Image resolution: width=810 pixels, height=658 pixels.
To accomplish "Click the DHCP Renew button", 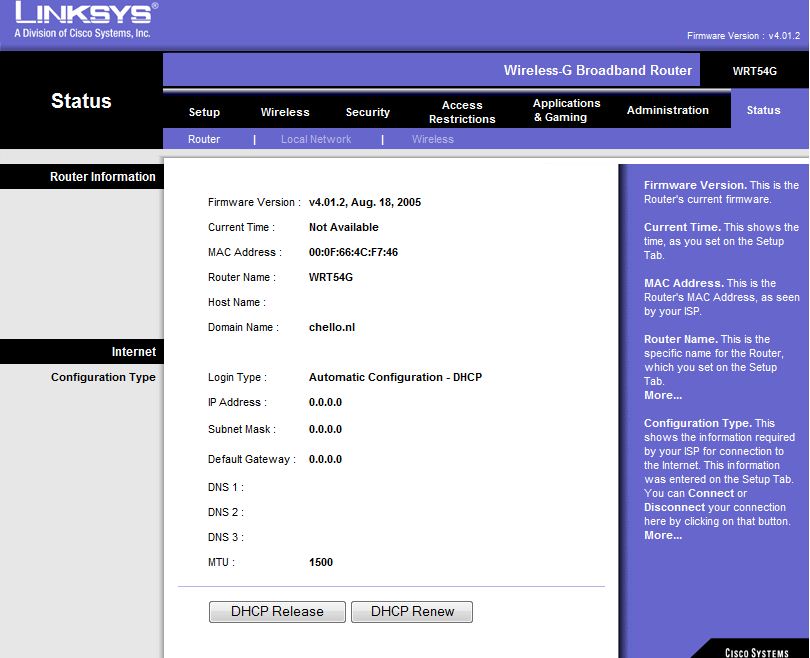I will tap(412, 612).
